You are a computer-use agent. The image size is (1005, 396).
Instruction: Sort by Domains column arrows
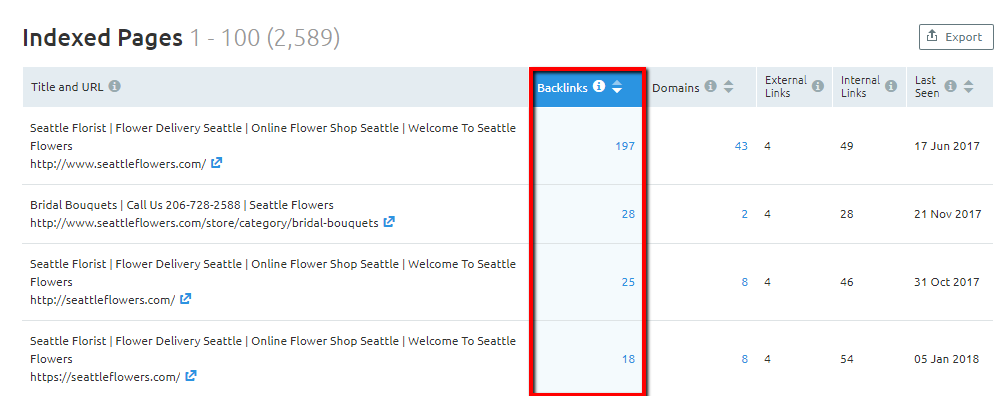pyautogui.click(x=728, y=87)
